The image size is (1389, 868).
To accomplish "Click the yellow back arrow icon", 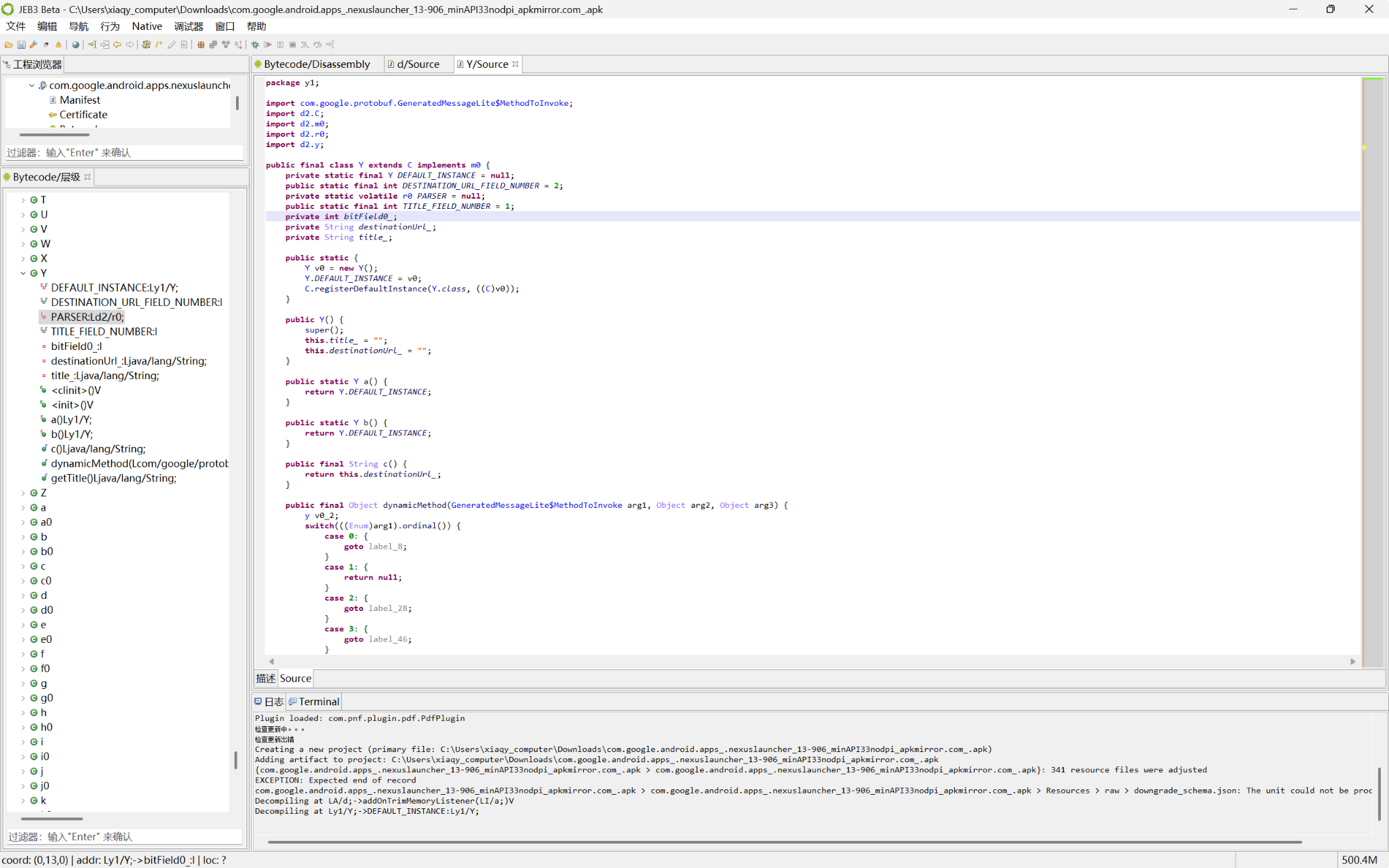I will coord(117,45).
